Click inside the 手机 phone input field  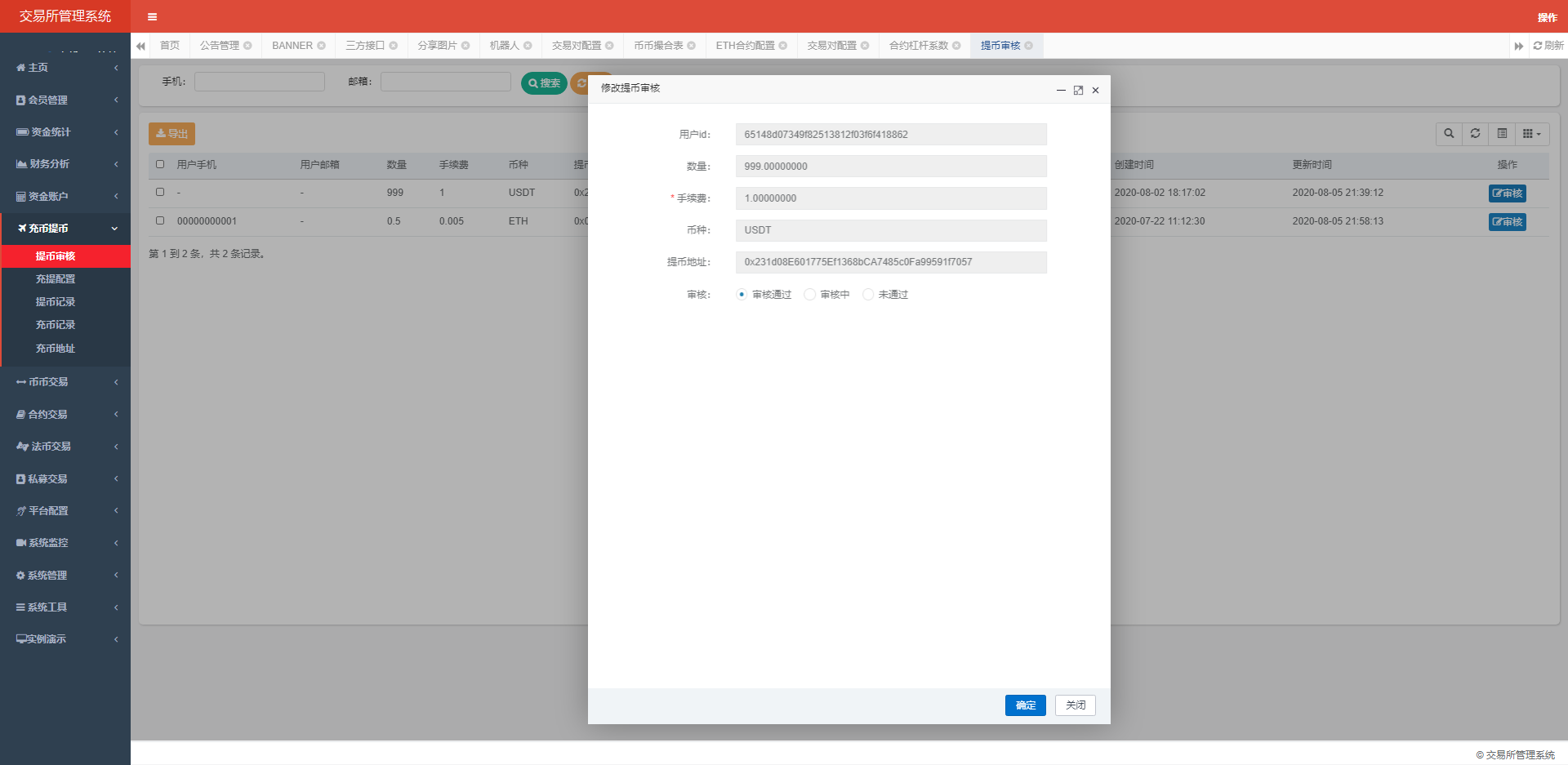point(259,82)
